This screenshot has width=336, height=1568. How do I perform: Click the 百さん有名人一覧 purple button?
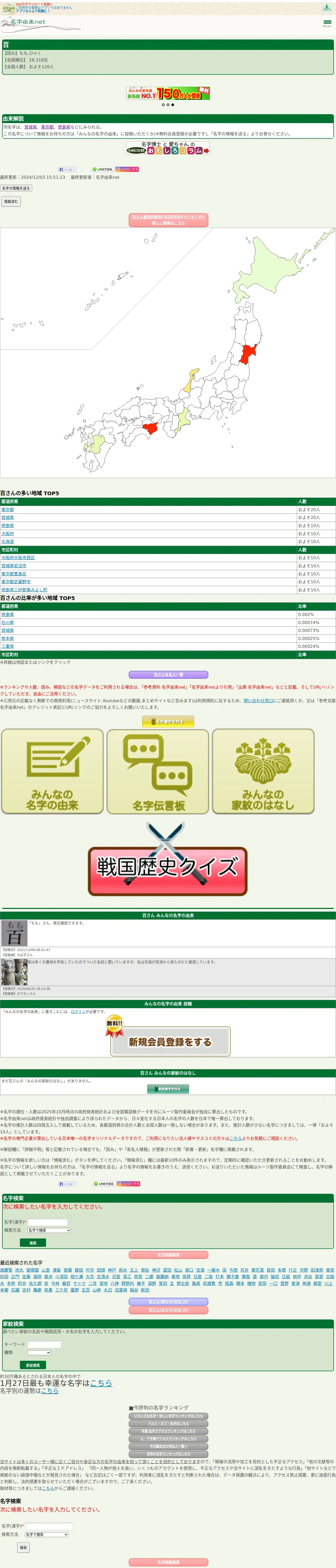[x=168, y=675]
